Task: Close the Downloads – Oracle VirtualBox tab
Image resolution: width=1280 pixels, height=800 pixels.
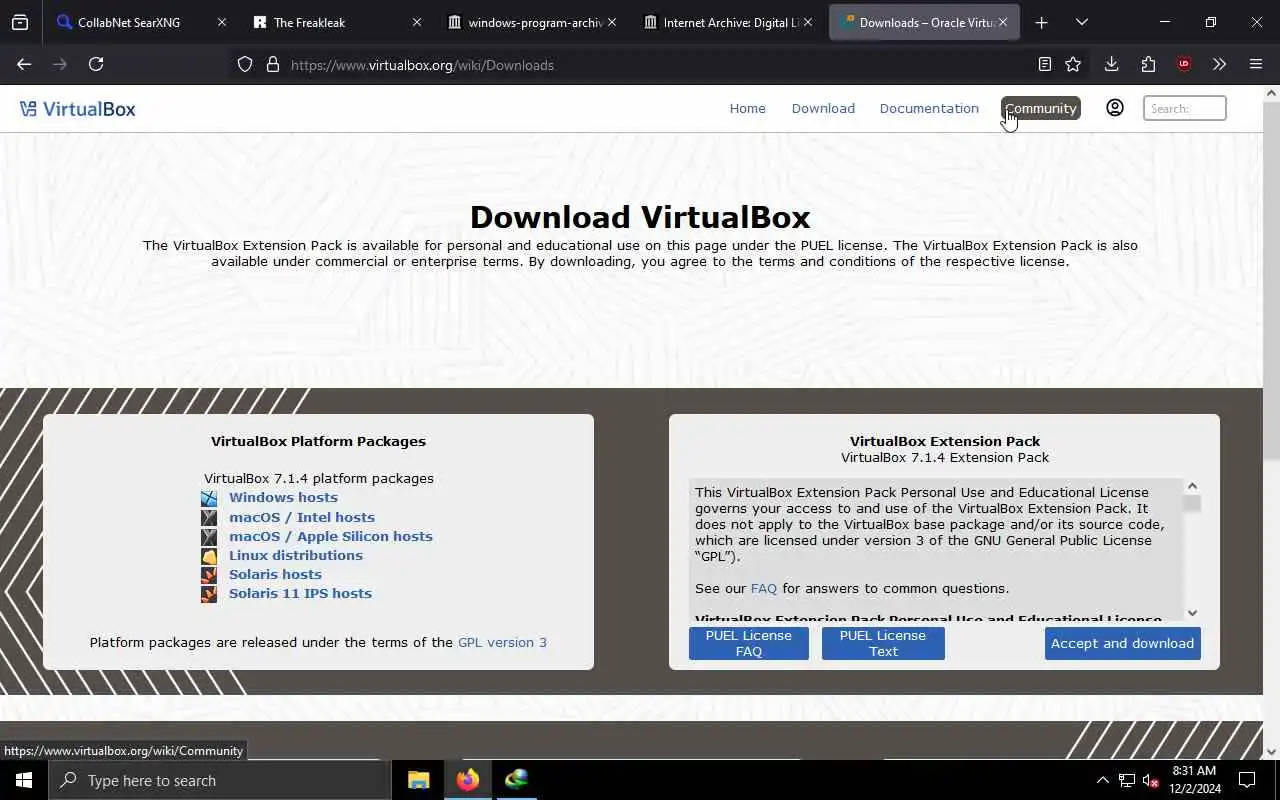Action: (1002, 22)
